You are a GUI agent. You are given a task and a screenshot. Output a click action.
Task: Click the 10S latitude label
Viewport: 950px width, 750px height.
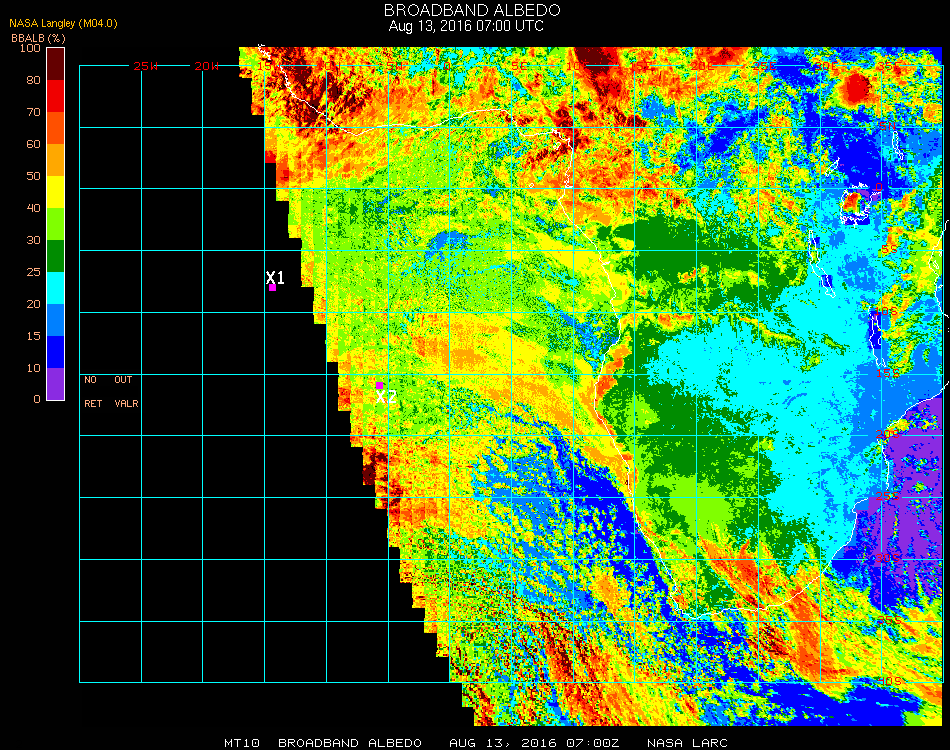[886, 311]
